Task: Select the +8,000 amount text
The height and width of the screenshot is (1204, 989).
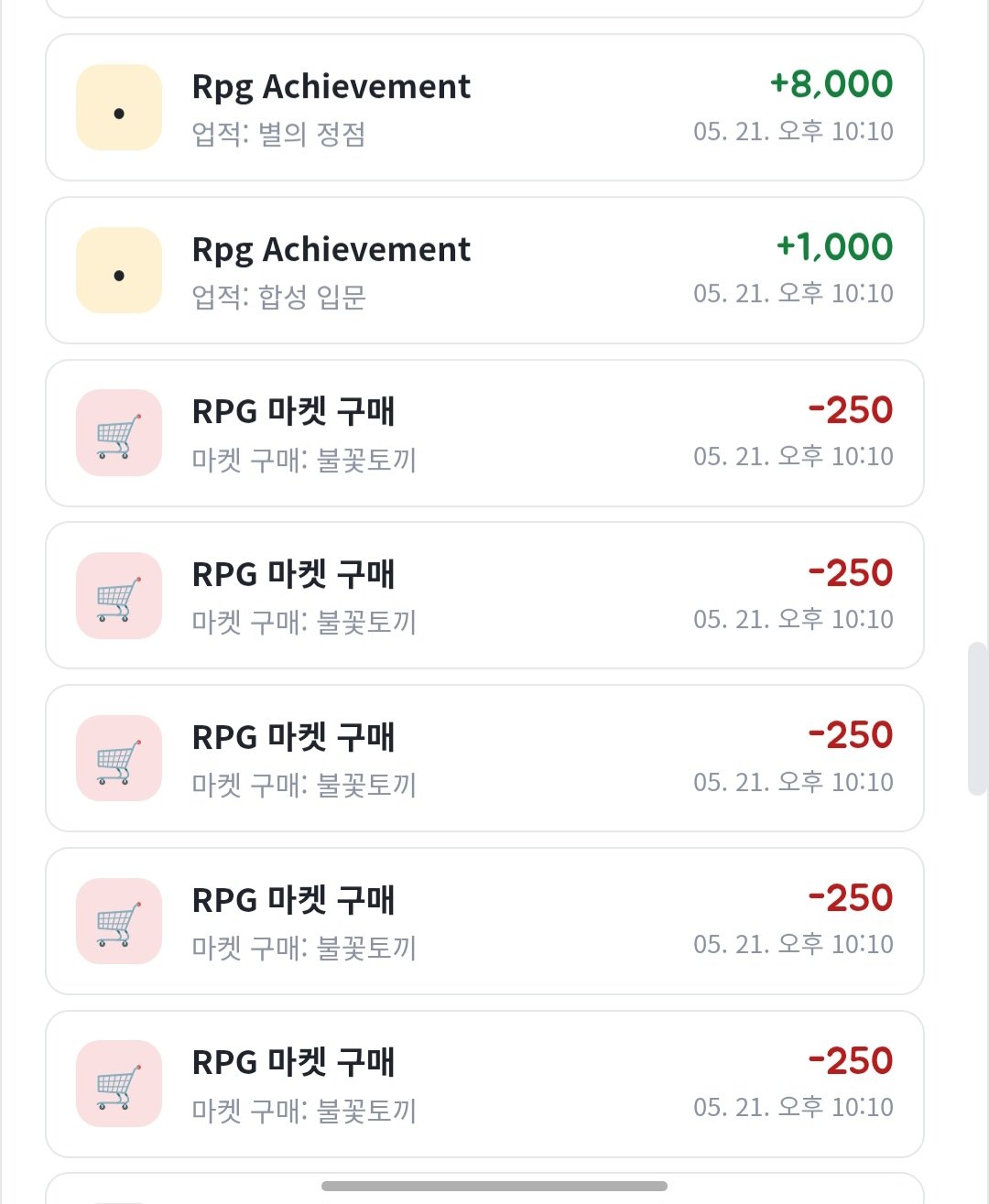Action: click(x=831, y=84)
